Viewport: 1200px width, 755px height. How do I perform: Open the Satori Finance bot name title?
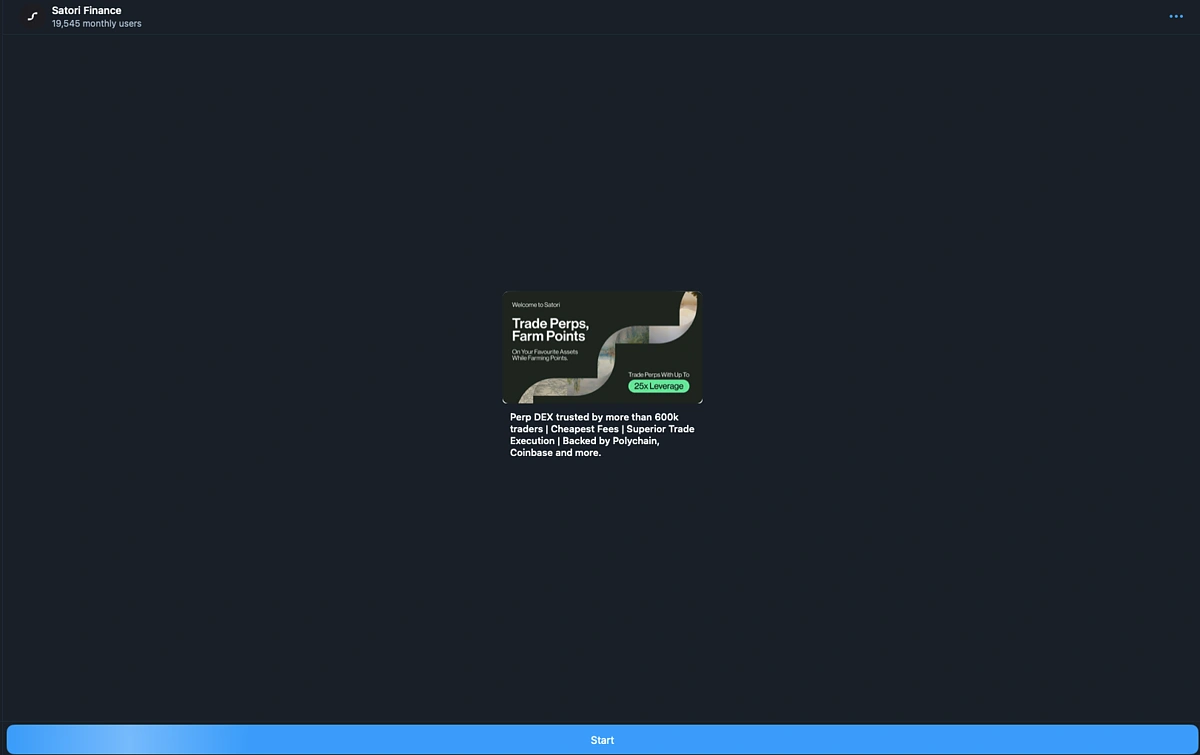[x=87, y=11]
